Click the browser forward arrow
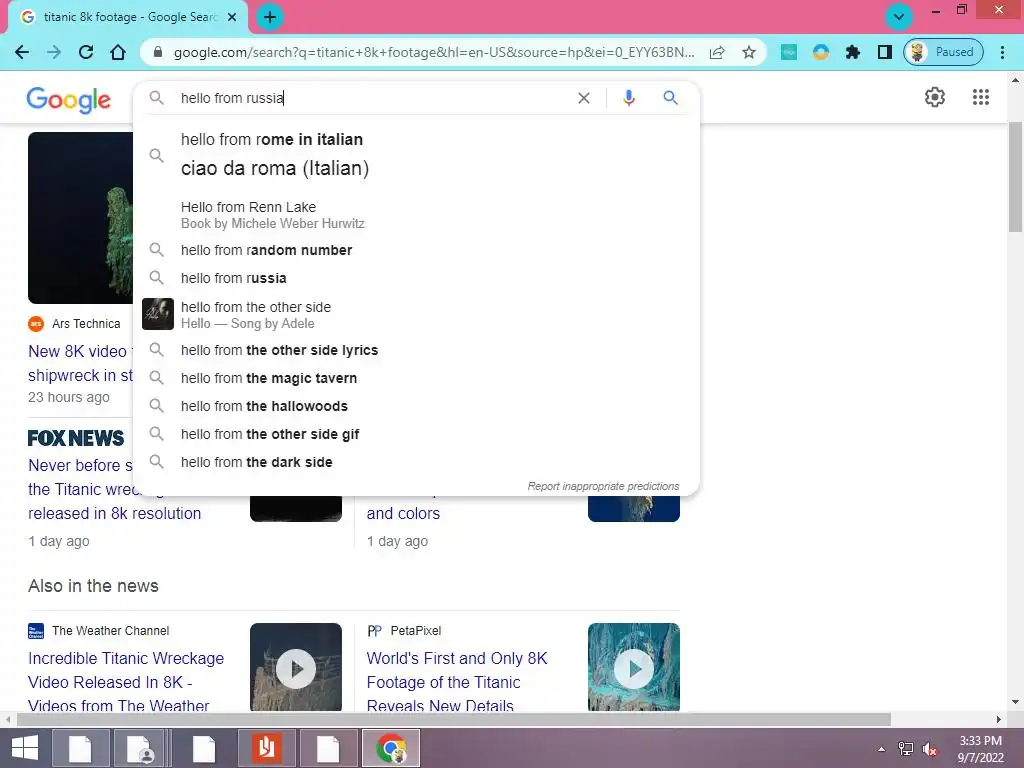Screen dimensions: 1024x768 click(x=54, y=52)
